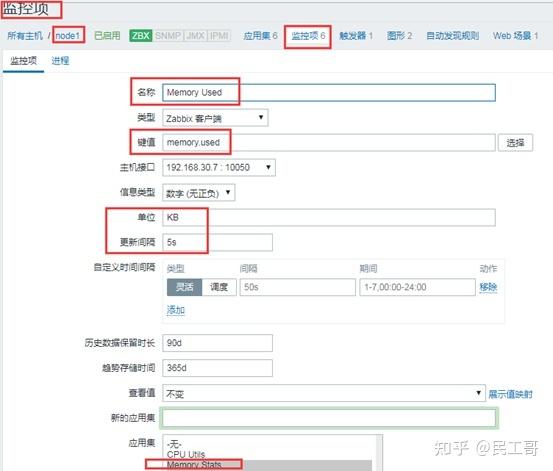Viewport: 553px width, 471px height.
Task: Click the empty 新的应用集 input field
Action: 329,418
